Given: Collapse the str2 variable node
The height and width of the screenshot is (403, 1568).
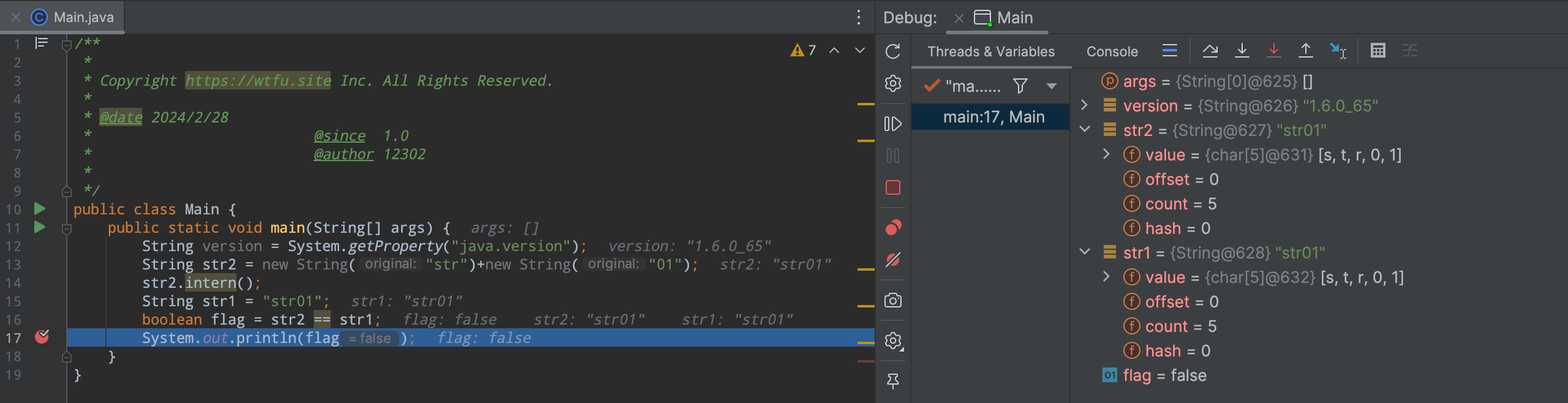Looking at the screenshot, I should click(1084, 130).
